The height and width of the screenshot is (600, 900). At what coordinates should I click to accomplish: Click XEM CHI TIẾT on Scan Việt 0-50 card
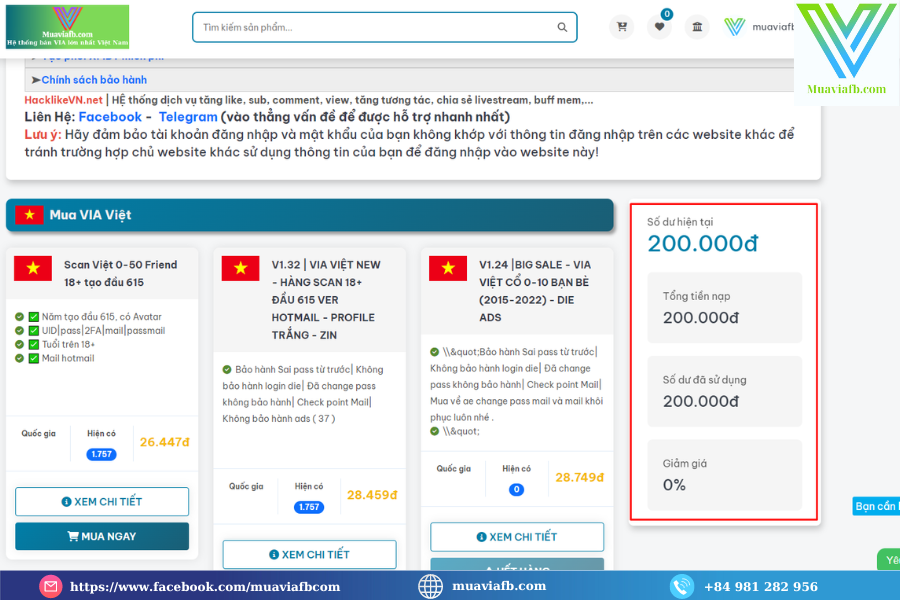[x=102, y=502]
